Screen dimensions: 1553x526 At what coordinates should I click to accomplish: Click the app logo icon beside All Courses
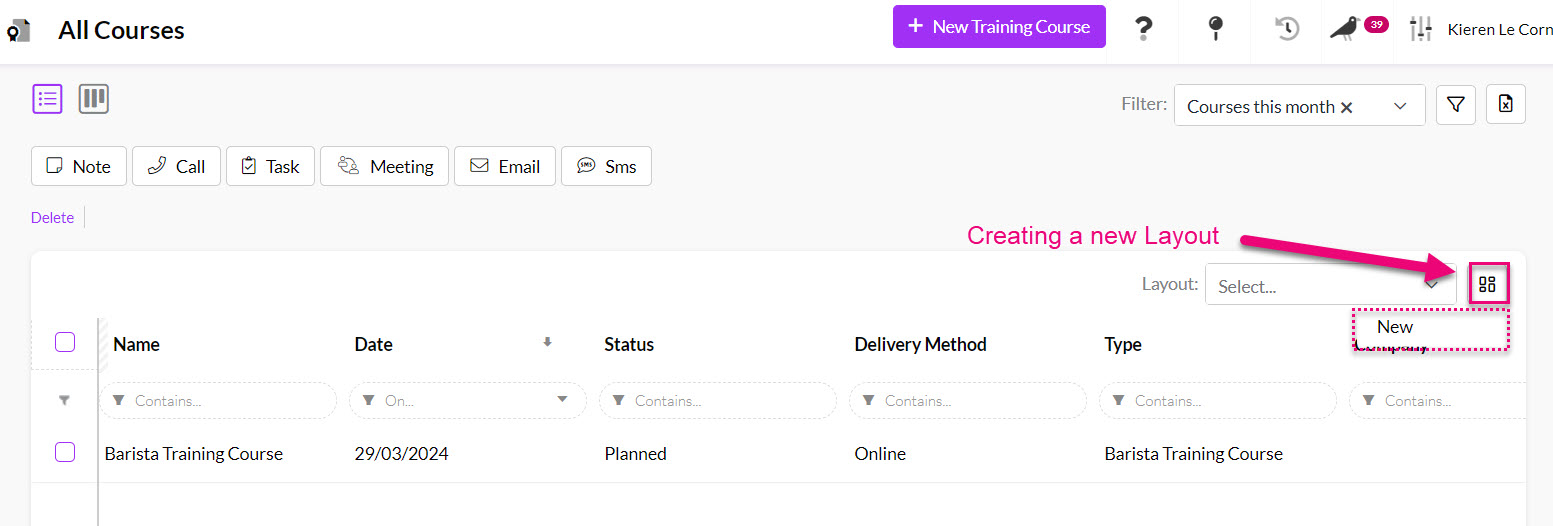19,30
